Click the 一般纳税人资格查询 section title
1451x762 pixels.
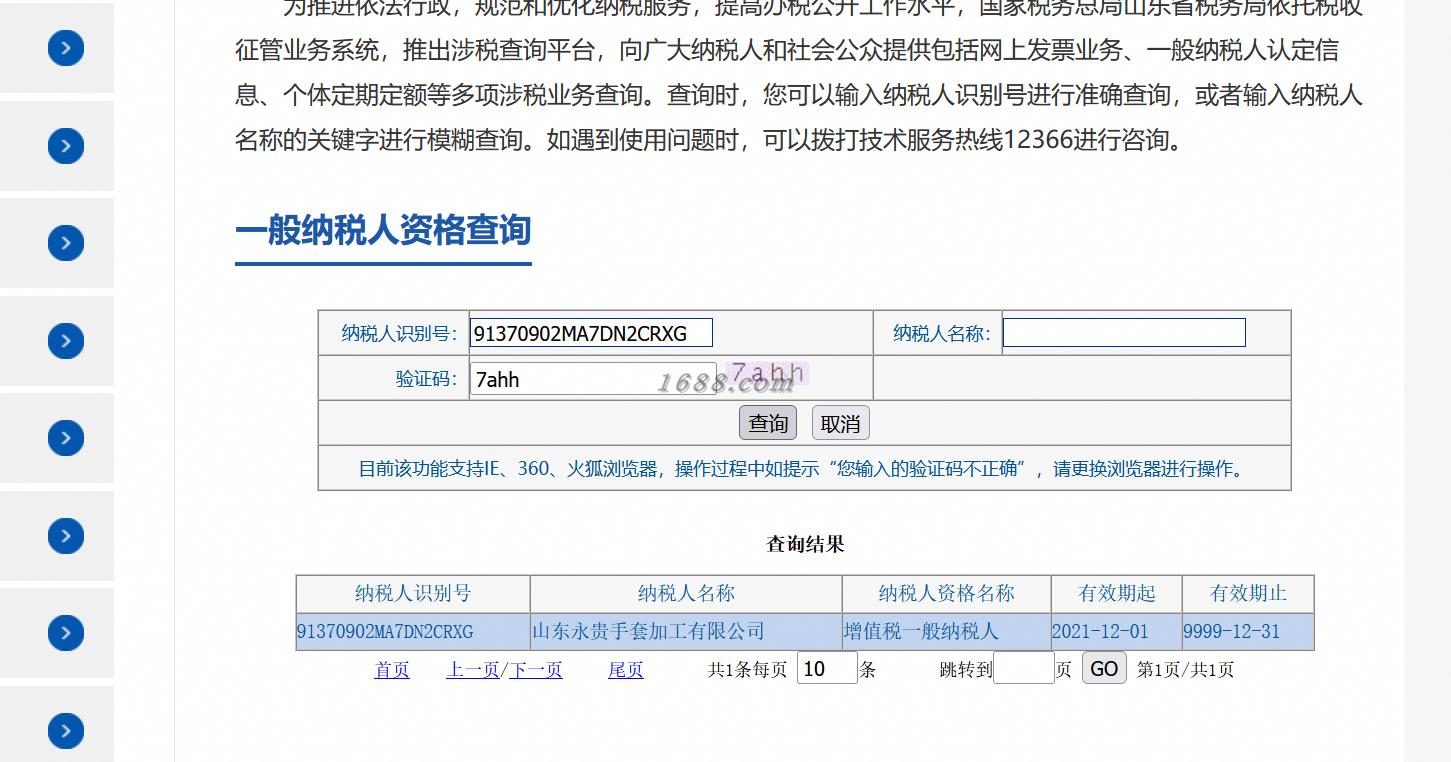[x=383, y=230]
